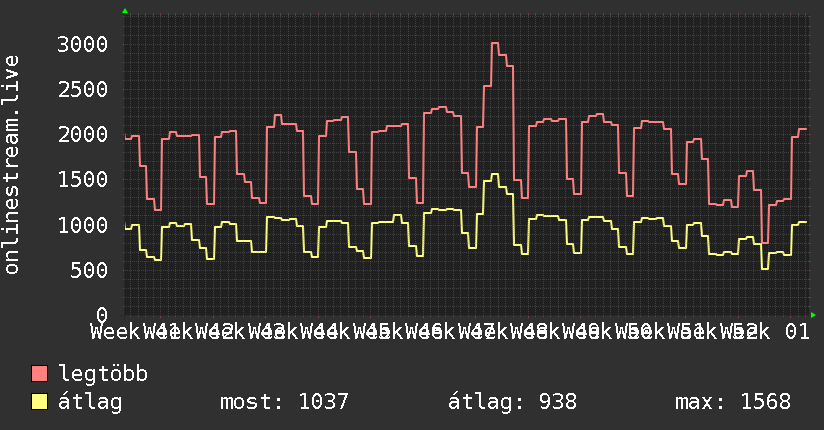
Task: Click the átlag: 938 statistic
Action: click(512, 402)
